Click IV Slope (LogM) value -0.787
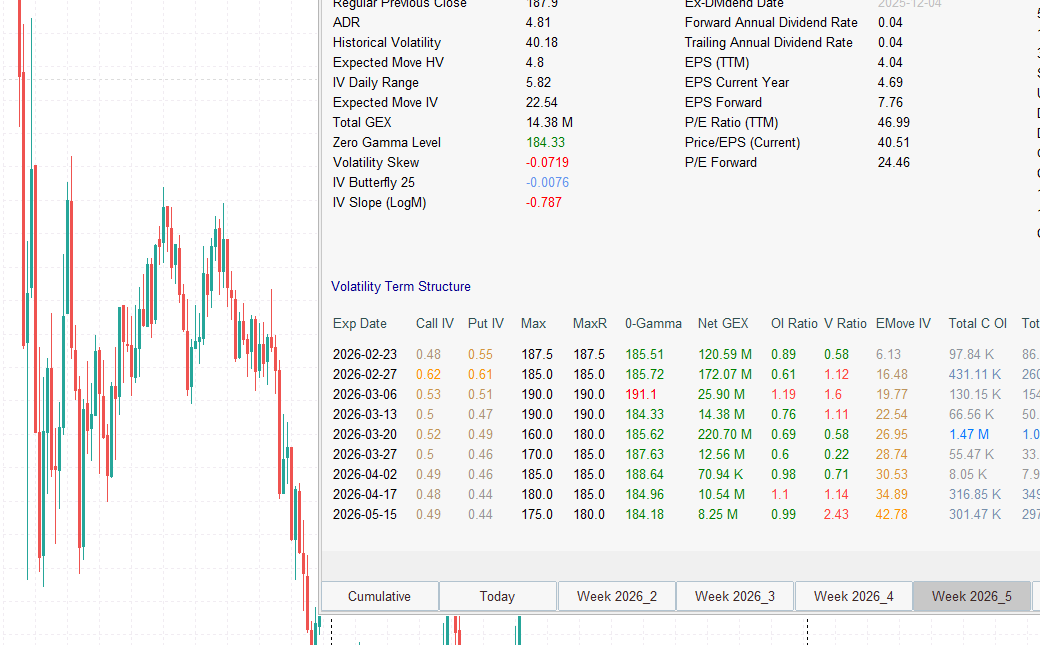 click(x=544, y=202)
